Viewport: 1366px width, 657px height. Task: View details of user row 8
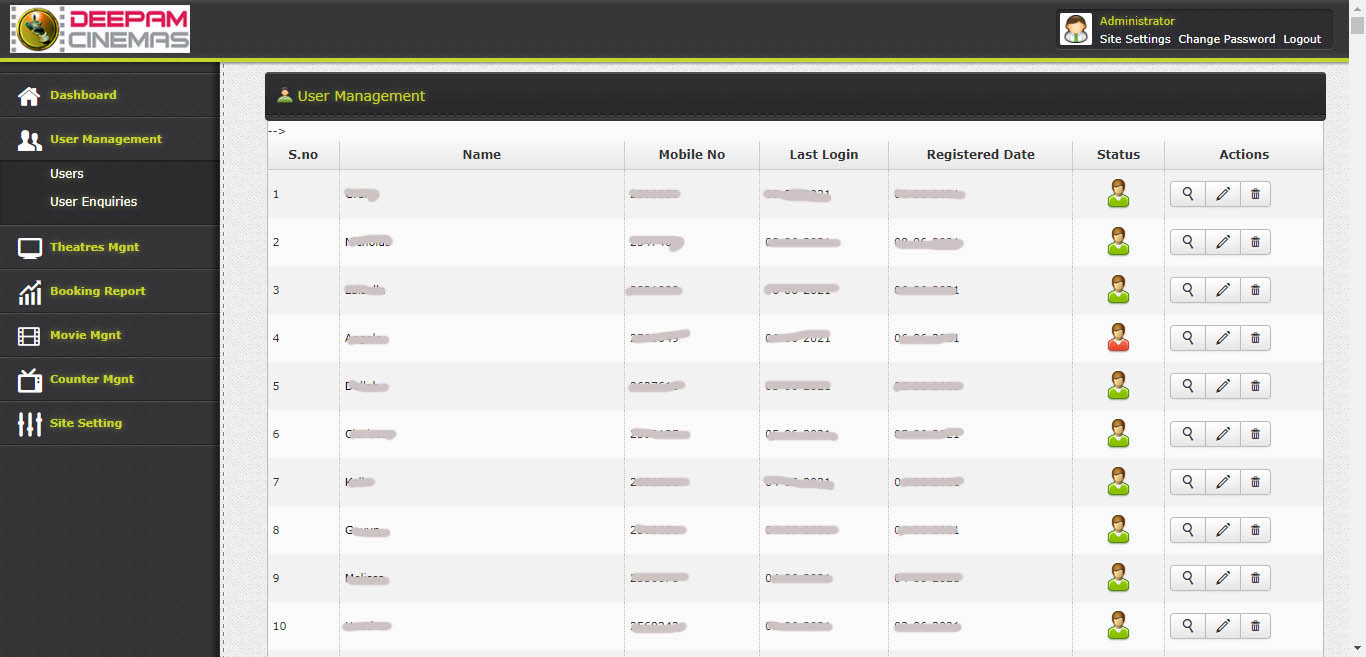(1188, 530)
